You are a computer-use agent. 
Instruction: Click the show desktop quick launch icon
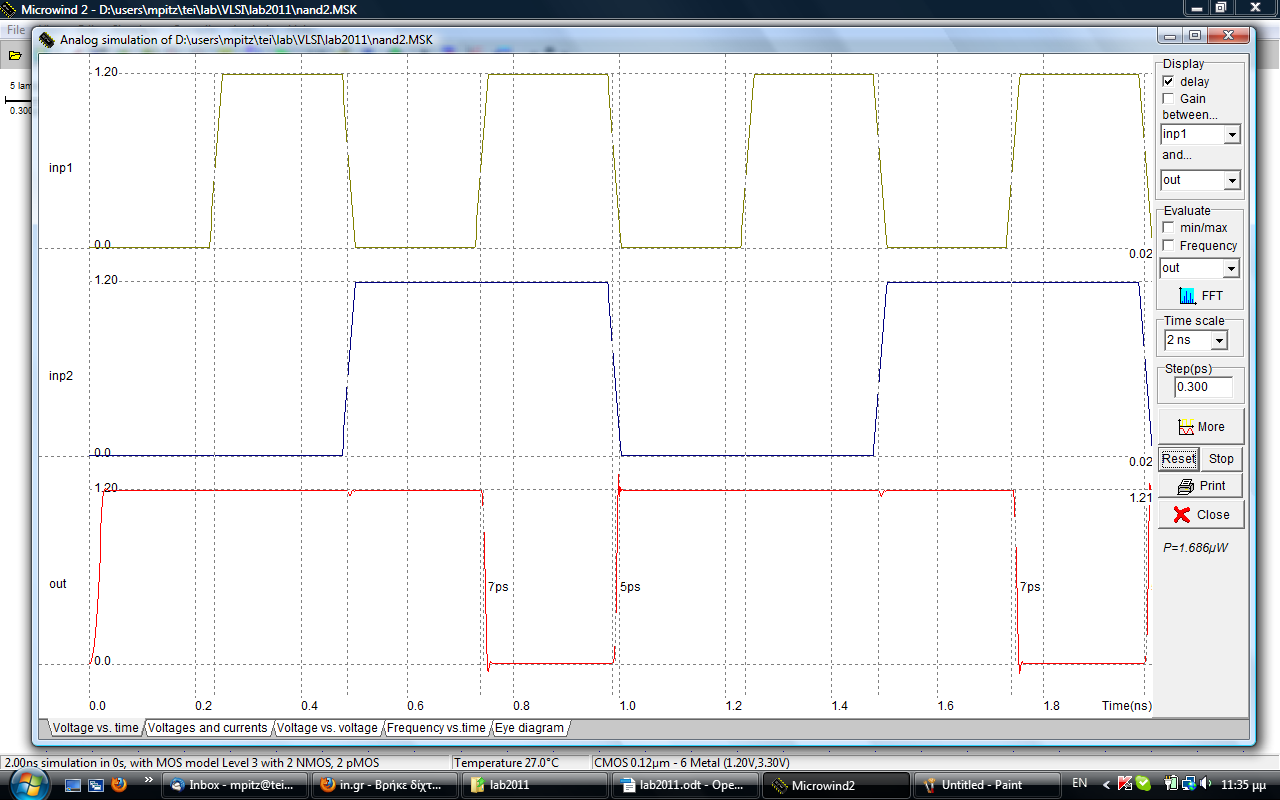[74, 785]
